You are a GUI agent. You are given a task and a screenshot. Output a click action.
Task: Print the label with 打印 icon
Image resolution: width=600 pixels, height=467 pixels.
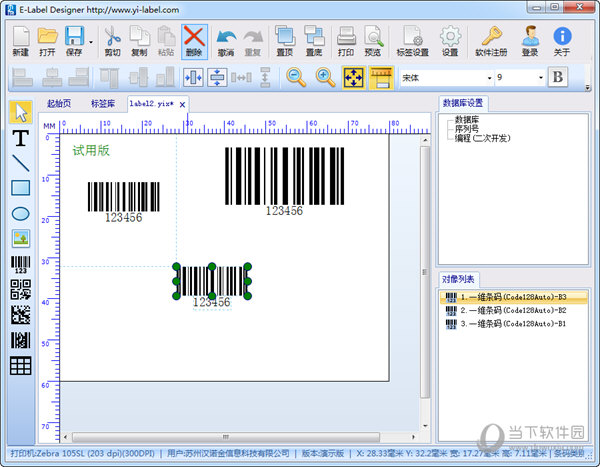[346, 41]
